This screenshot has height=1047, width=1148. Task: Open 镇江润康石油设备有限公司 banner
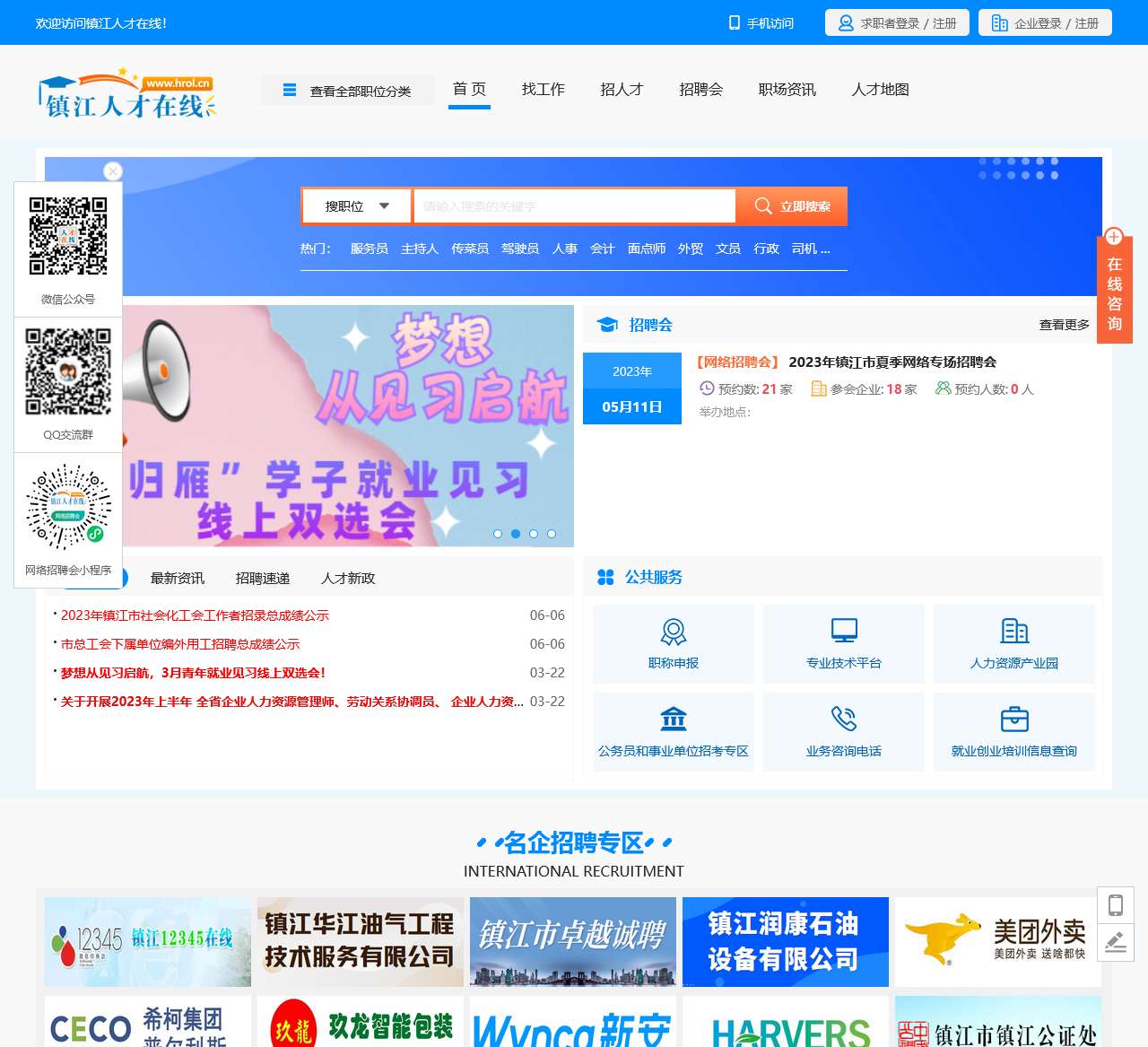786,942
